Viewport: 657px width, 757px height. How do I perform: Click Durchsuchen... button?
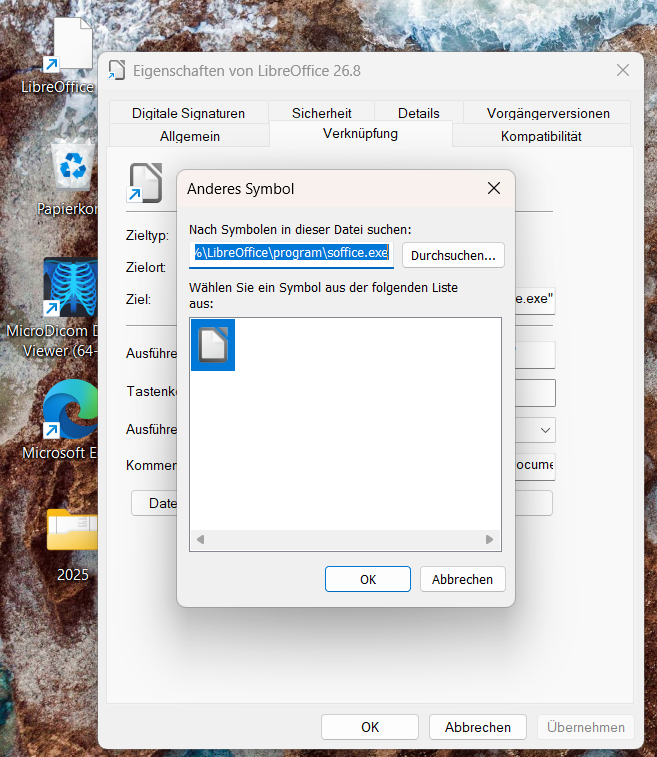point(453,255)
